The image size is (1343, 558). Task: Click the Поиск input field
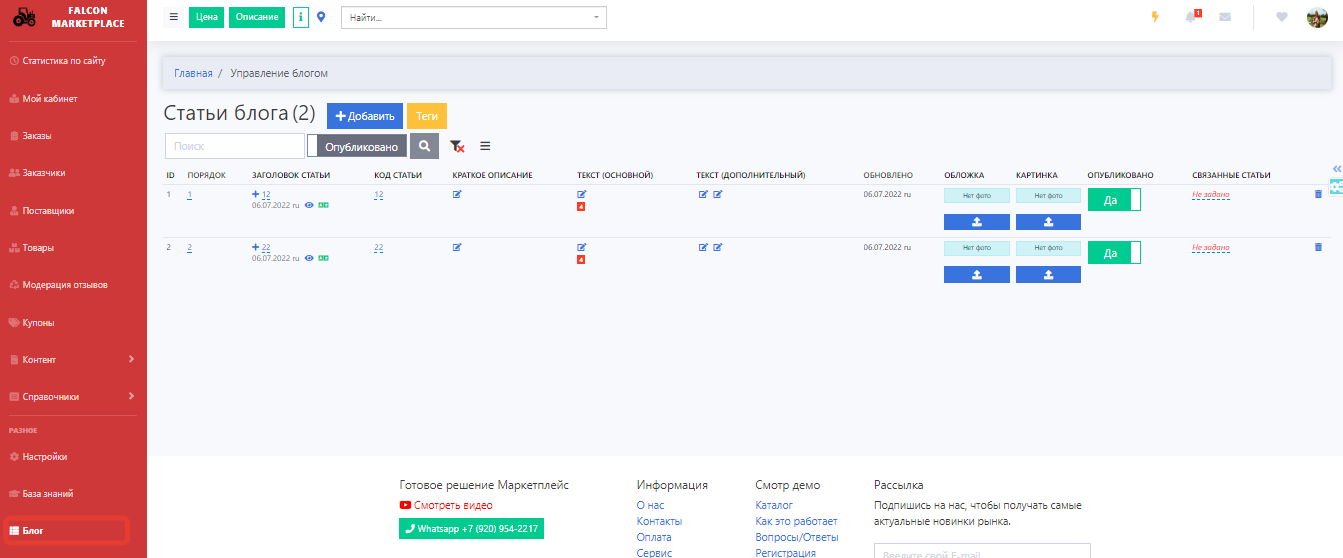click(234, 146)
